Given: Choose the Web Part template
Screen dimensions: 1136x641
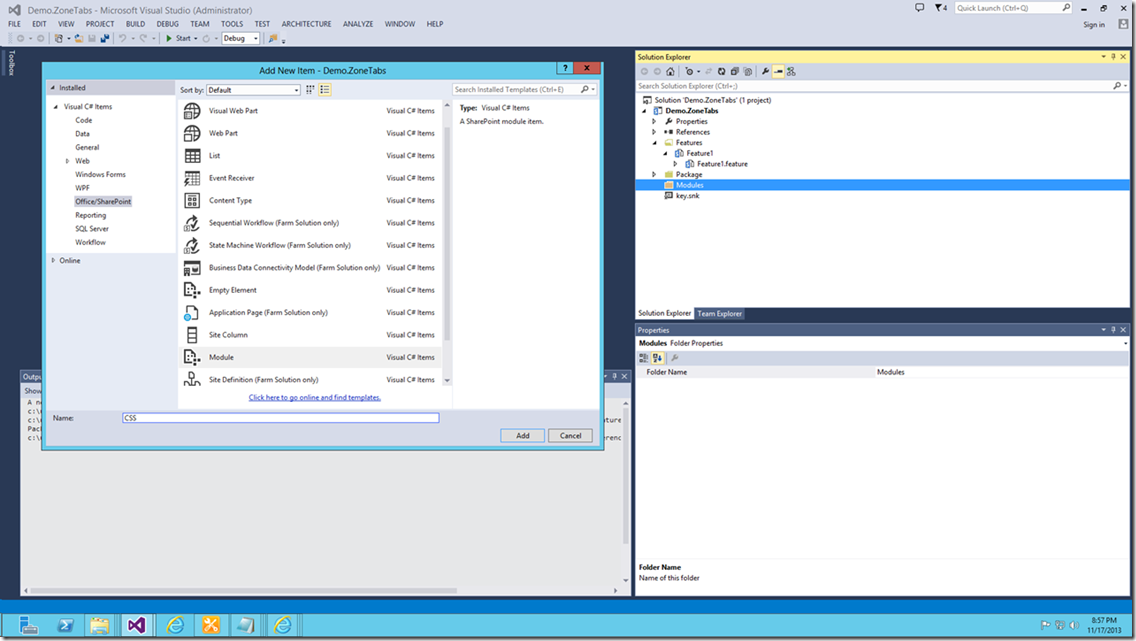Looking at the screenshot, I should 312,133.
